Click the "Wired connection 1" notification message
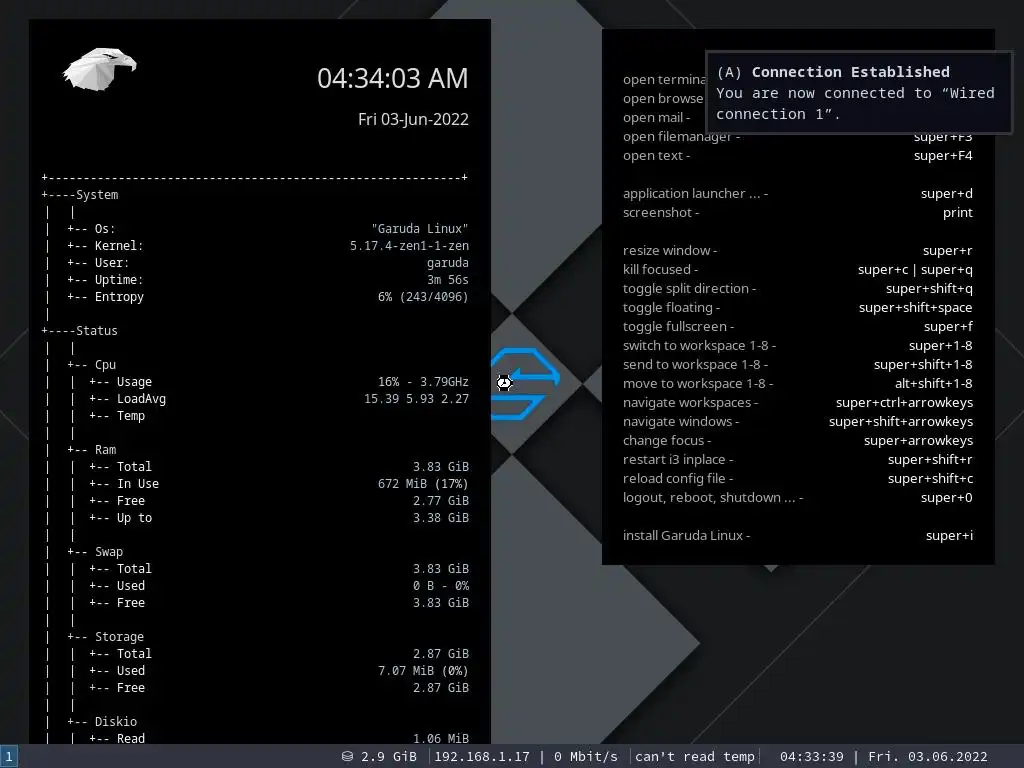Image resolution: width=1024 pixels, height=768 pixels. click(x=855, y=103)
